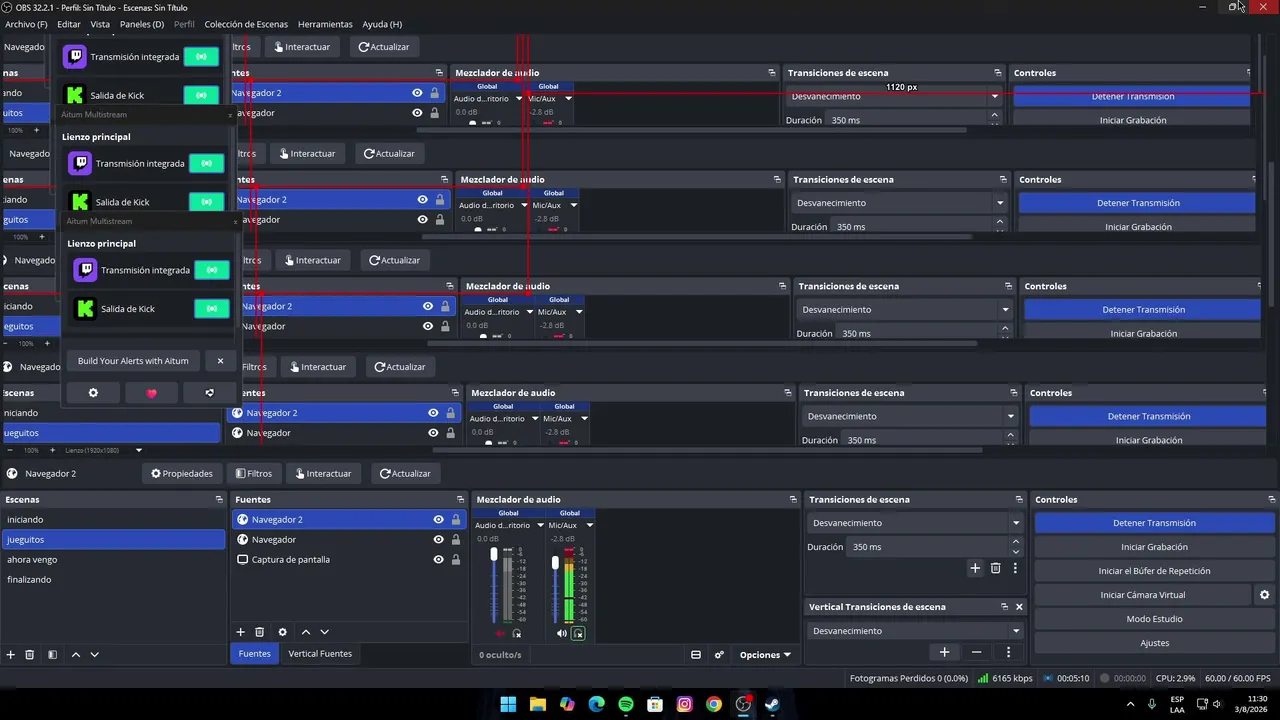Unmute the desktop audio channel
Screen dimensions: 1280x720
(x=501, y=633)
